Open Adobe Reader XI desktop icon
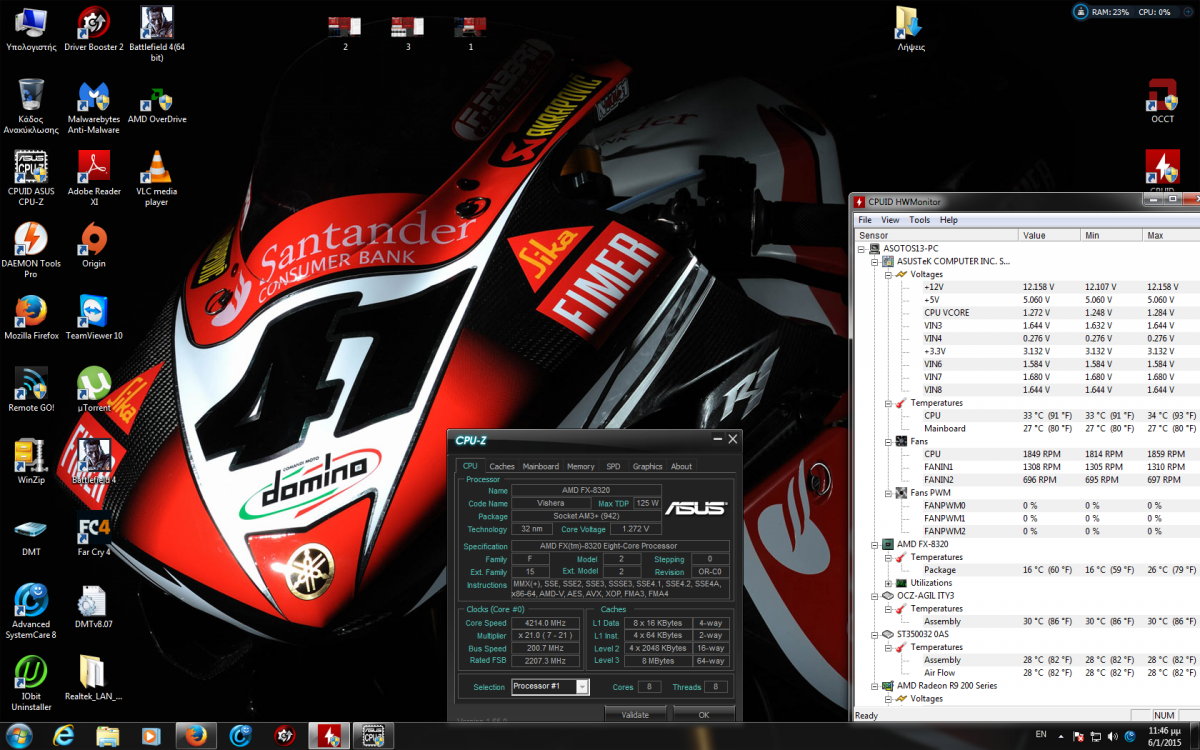 tap(94, 178)
